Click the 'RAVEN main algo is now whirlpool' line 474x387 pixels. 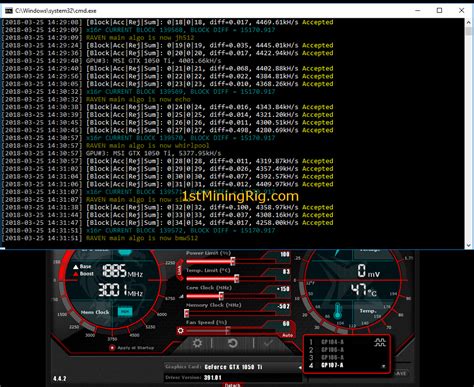(148, 146)
